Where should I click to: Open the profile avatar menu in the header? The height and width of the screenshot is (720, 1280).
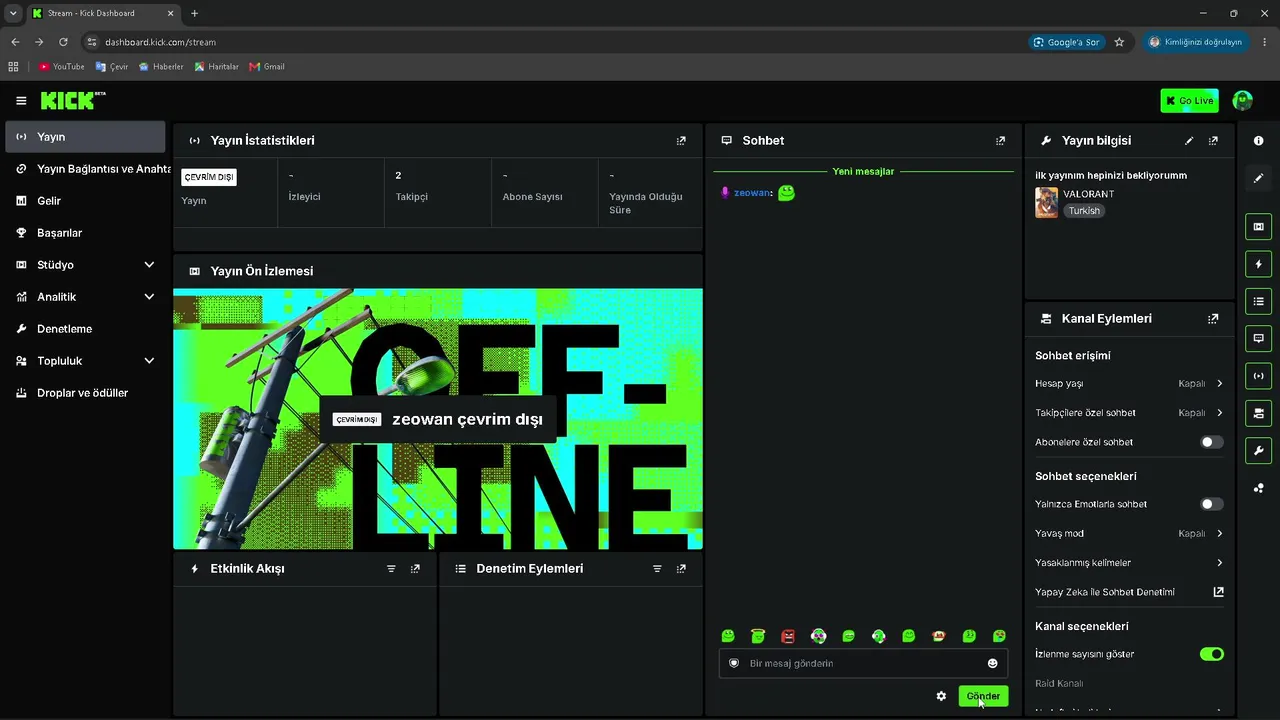point(1243,100)
